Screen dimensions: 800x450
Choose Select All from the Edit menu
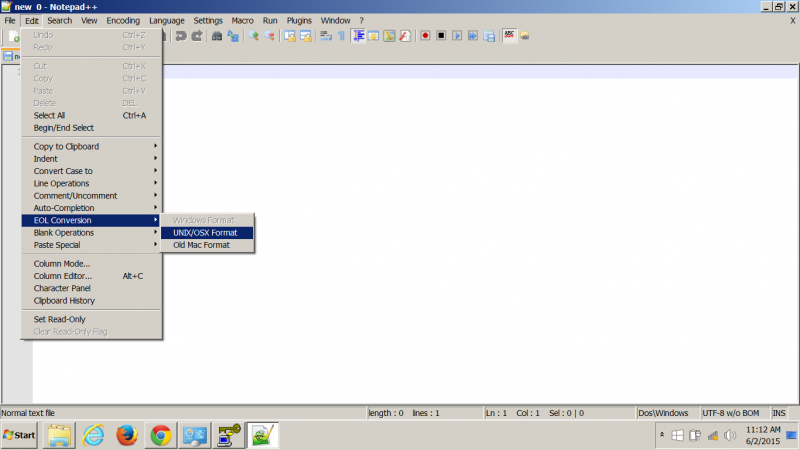91,115
